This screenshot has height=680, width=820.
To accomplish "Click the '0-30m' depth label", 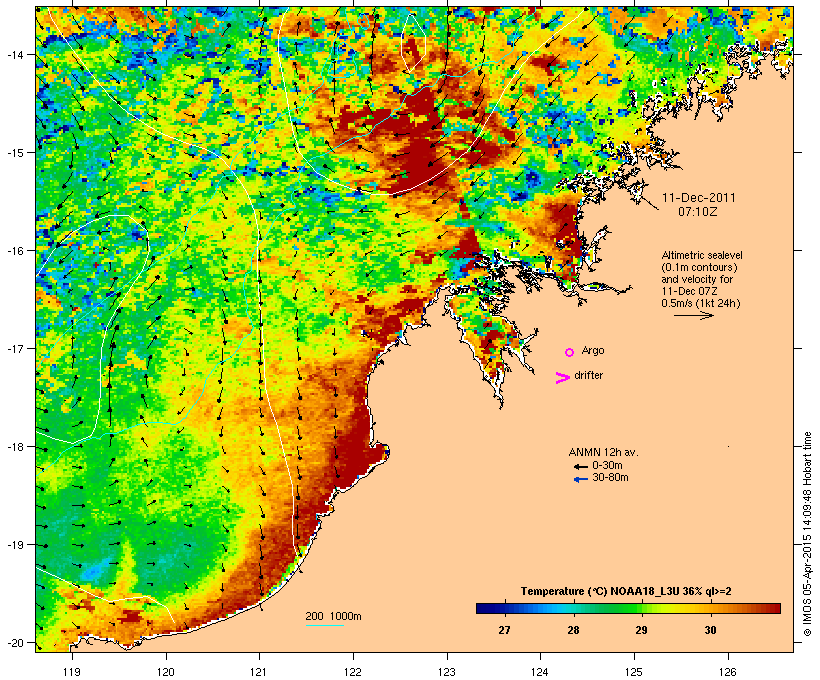I will 607,466.
